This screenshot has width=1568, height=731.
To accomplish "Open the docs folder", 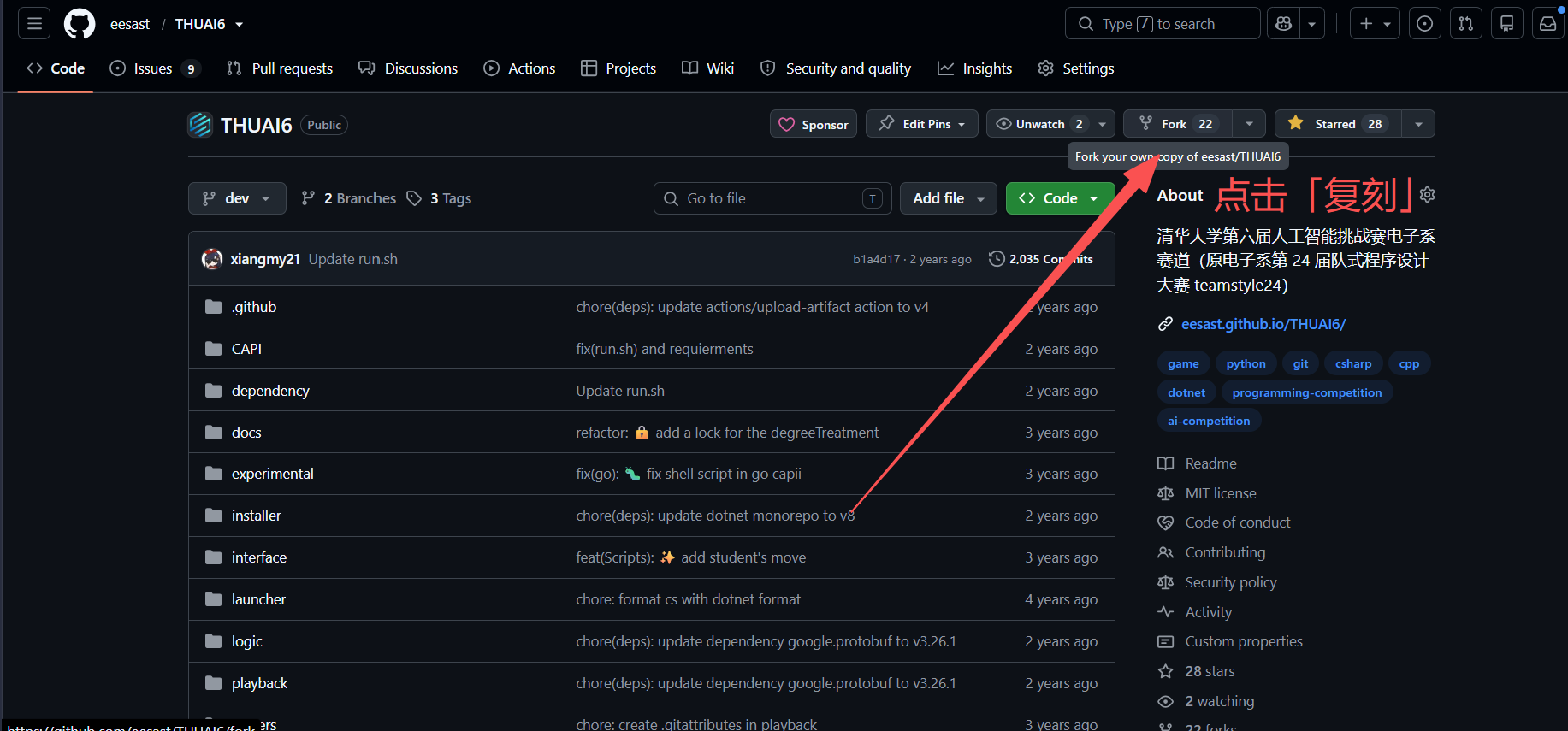I will tap(246, 433).
